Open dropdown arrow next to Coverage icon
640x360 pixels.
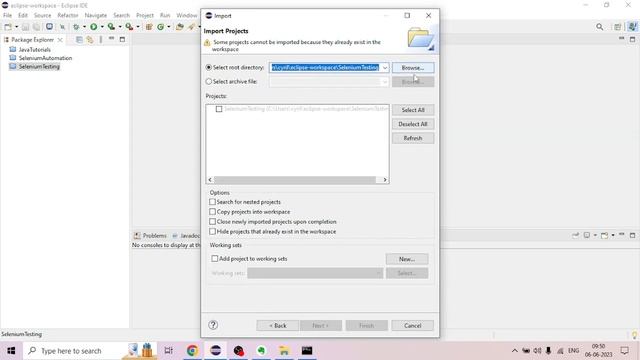120,27
